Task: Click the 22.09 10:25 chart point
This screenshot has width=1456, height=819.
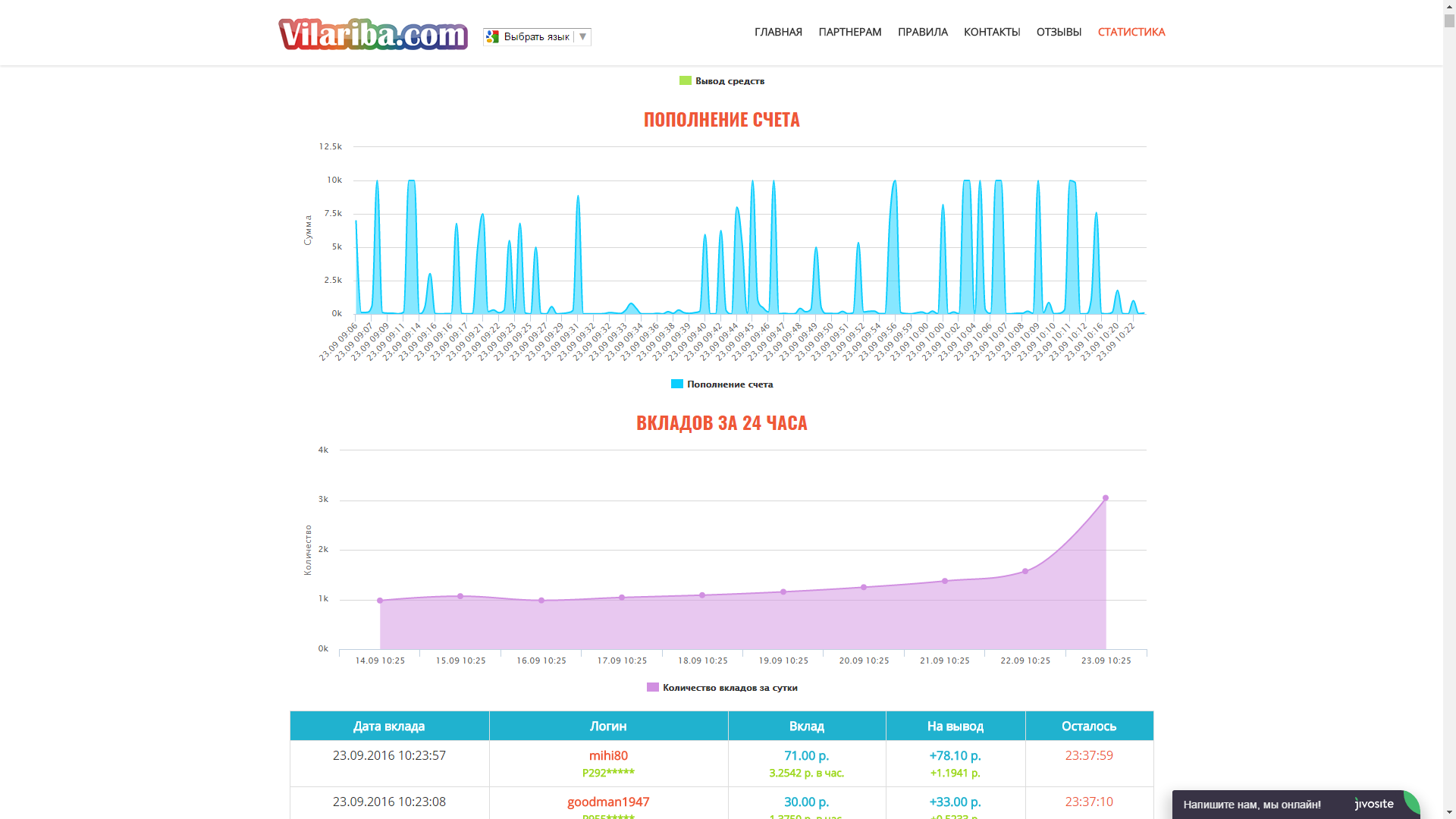Action: tap(1025, 571)
